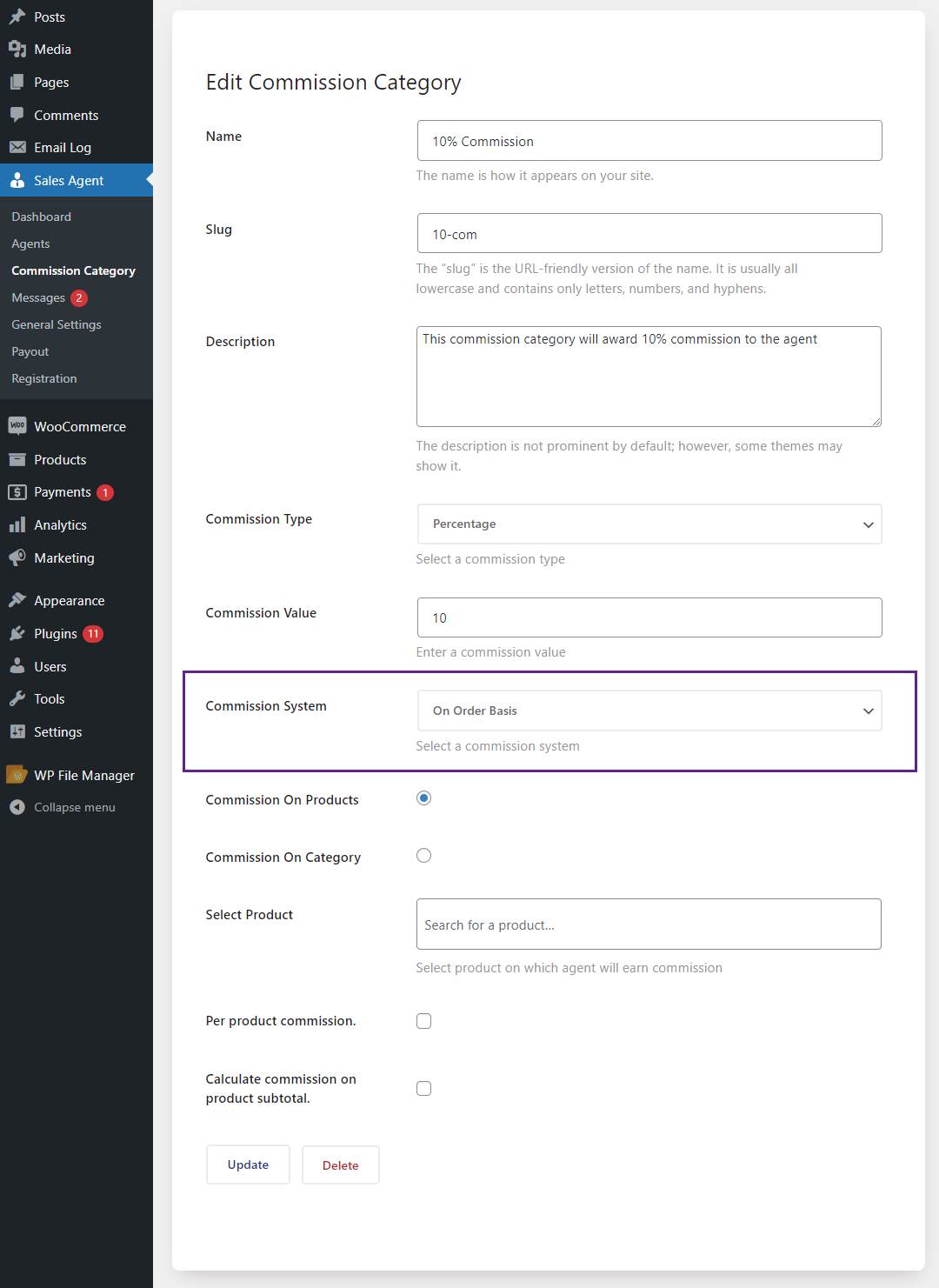Open the Select Product search box
The width and height of the screenshot is (939, 1288).
(649, 924)
